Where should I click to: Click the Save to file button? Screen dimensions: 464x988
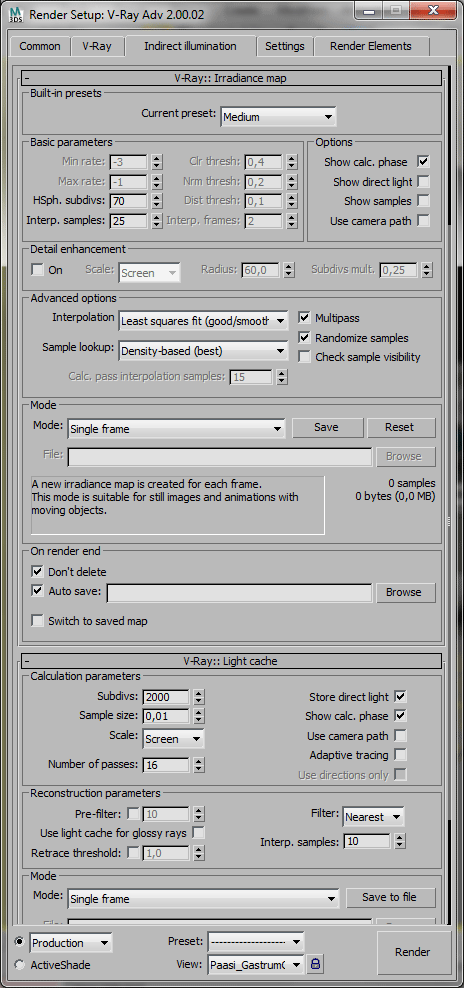(x=389, y=897)
